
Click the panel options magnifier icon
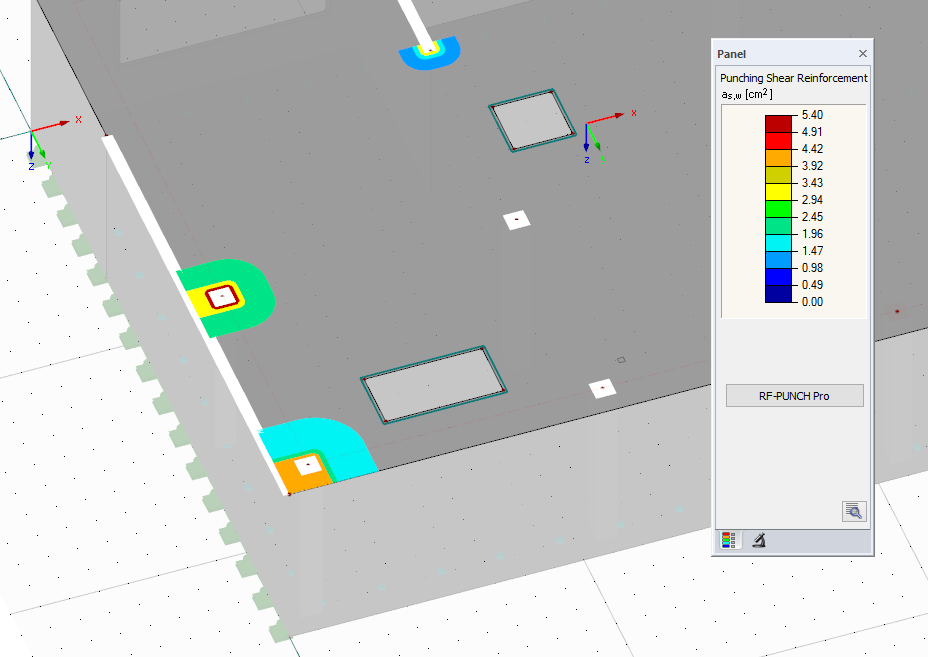click(x=852, y=510)
